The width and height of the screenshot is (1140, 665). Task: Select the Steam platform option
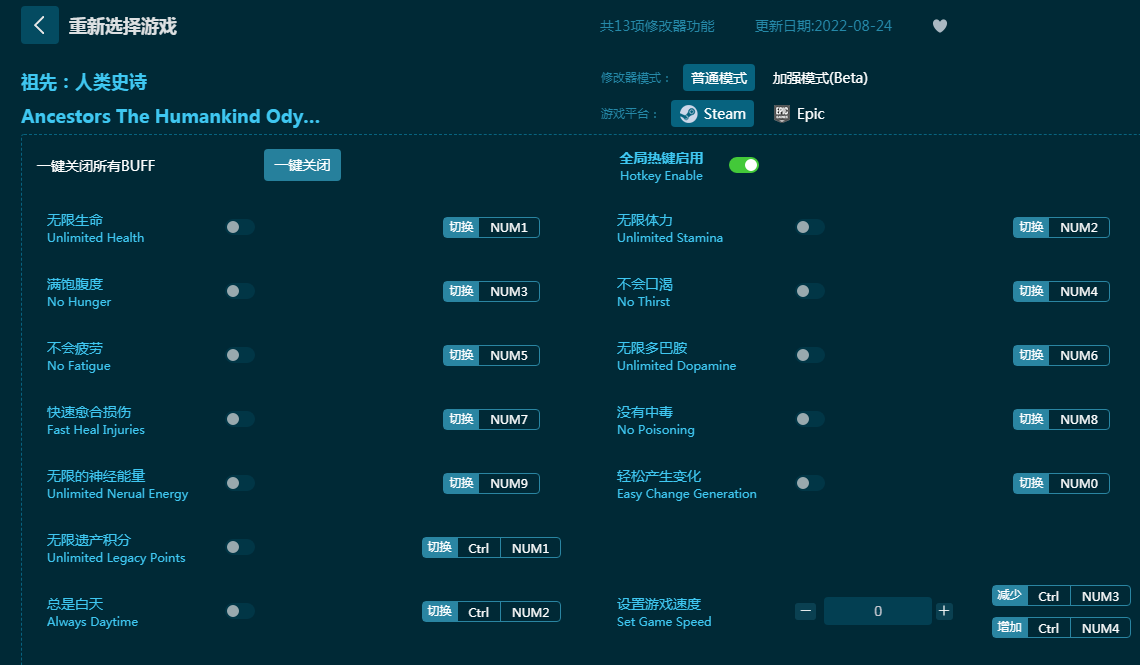click(x=712, y=114)
